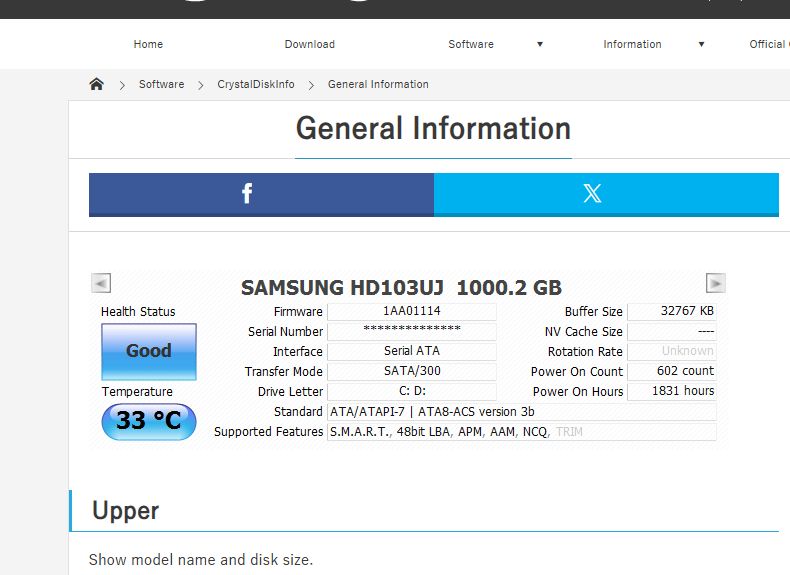
Task: Open the Official menu item
Action: click(x=769, y=44)
